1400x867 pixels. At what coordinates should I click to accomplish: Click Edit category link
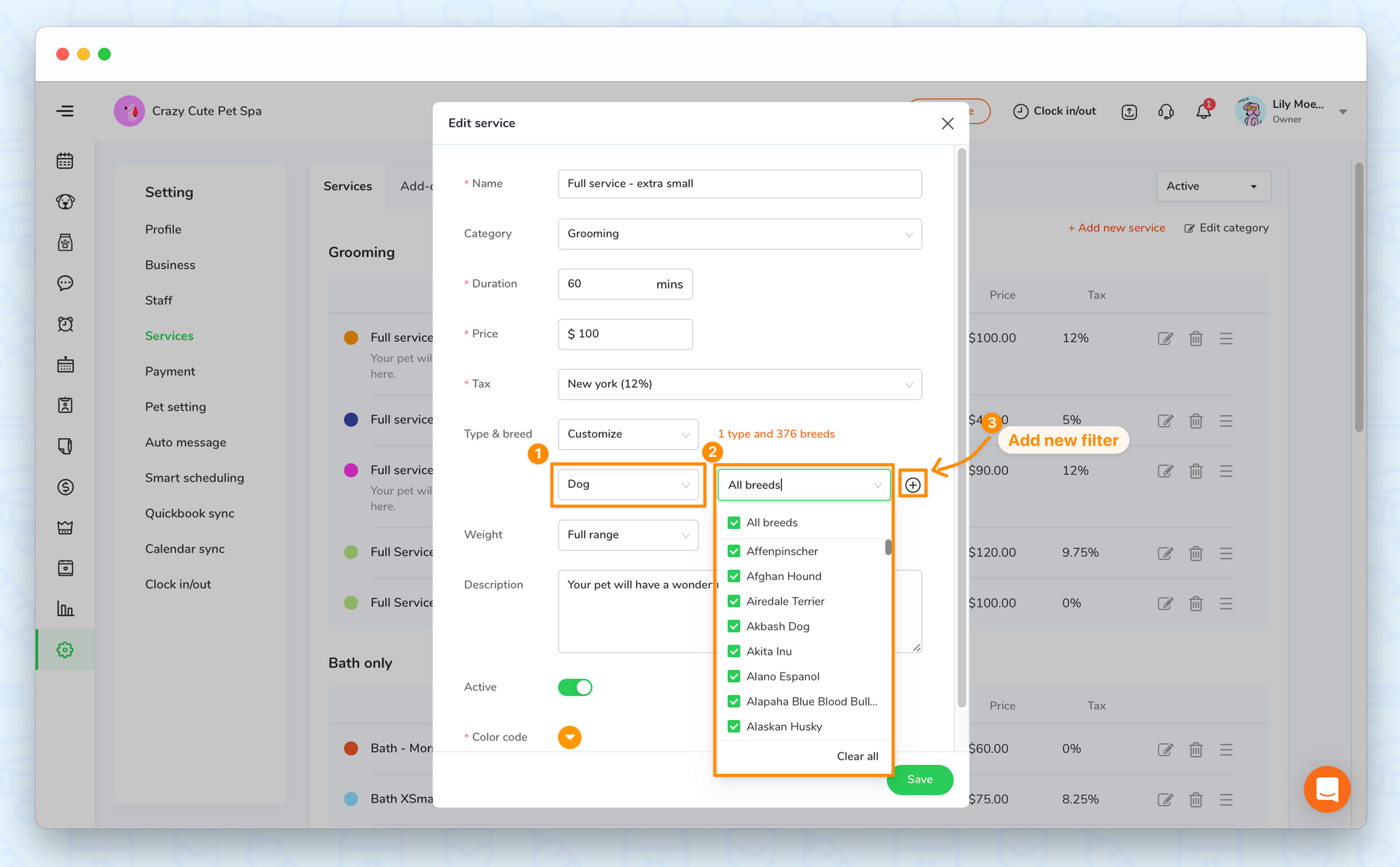click(1226, 228)
